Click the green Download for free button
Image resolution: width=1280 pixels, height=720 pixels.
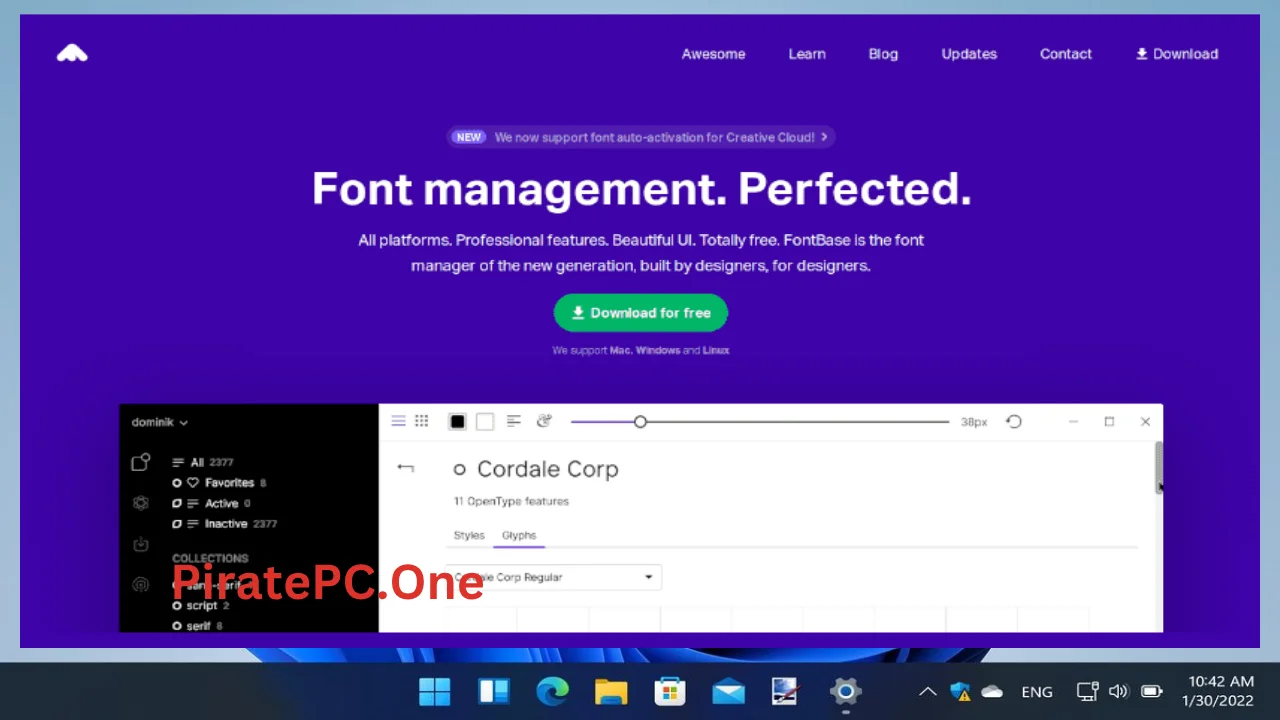pos(641,313)
